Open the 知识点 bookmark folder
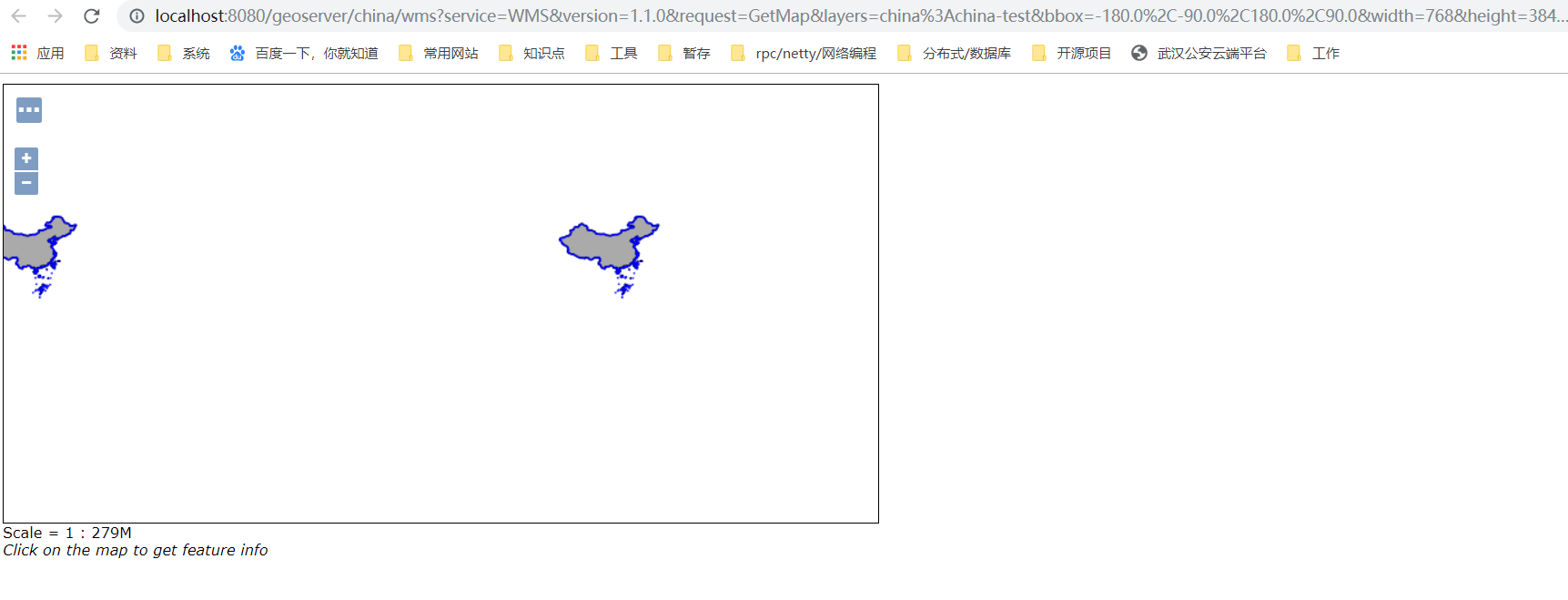 [531, 53]
